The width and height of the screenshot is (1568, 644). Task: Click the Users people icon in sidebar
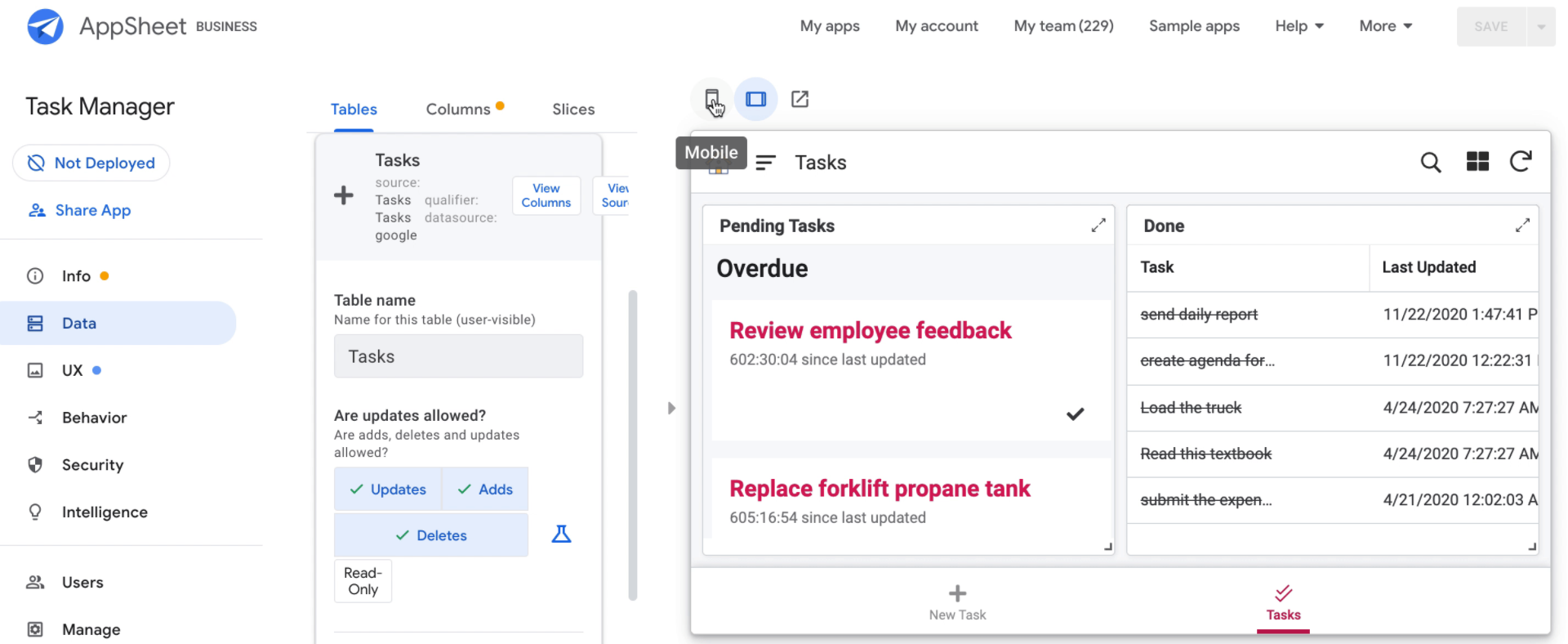tap(35, 582)
